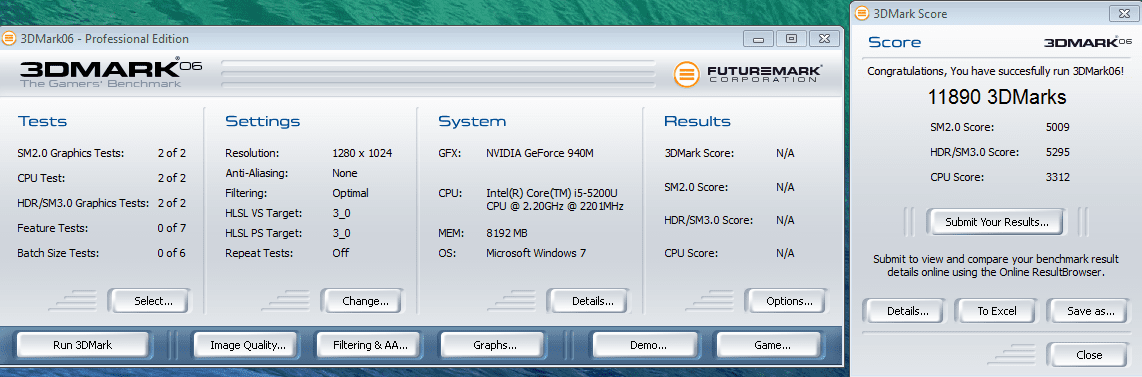Start the benchmark with Run 3DMark
The height and width of the screenshot is (377, 1142).
(x=82, y=345)
